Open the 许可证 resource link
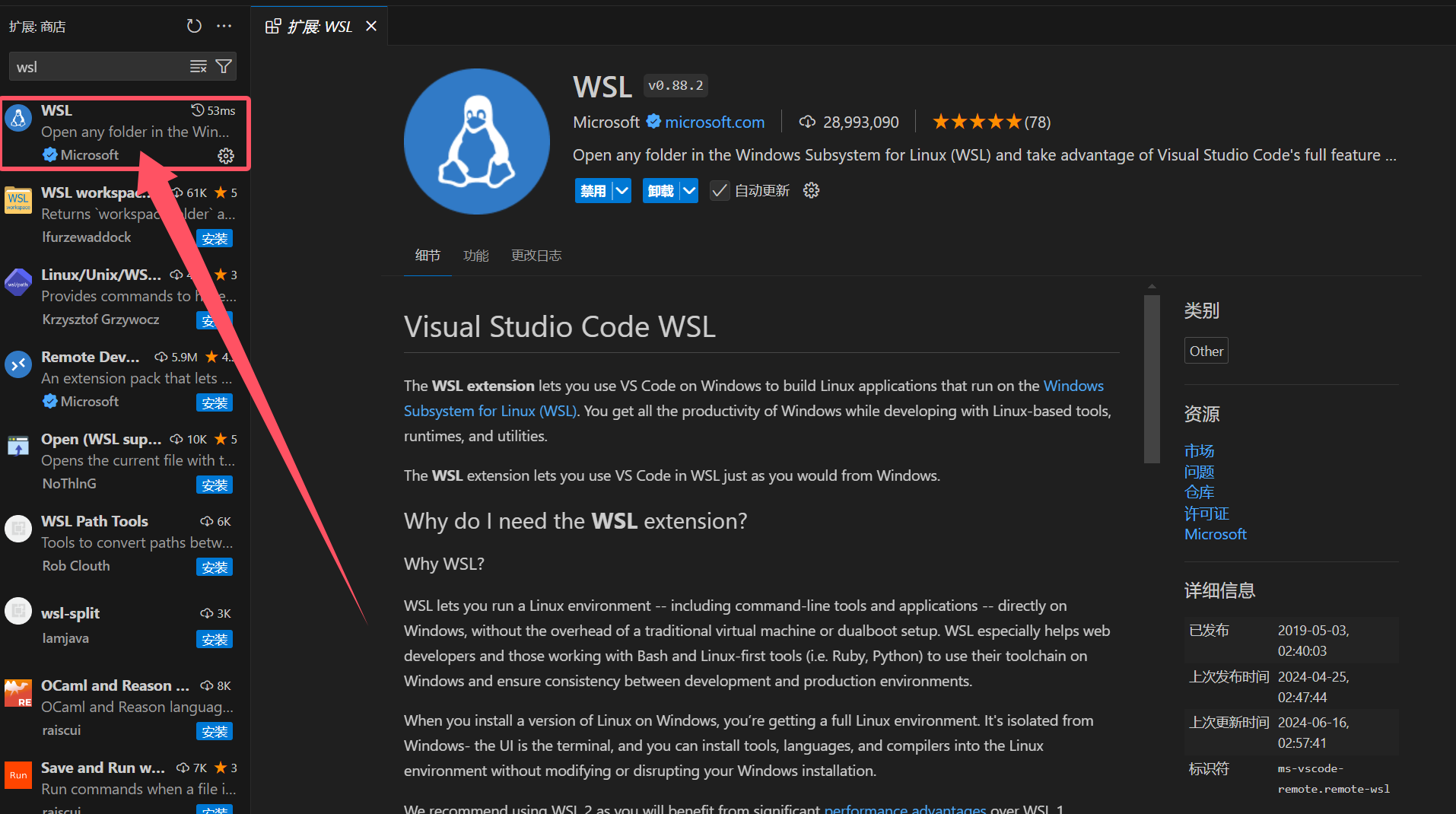Viewport: 1456px width, 814px height. [1206, 514]
